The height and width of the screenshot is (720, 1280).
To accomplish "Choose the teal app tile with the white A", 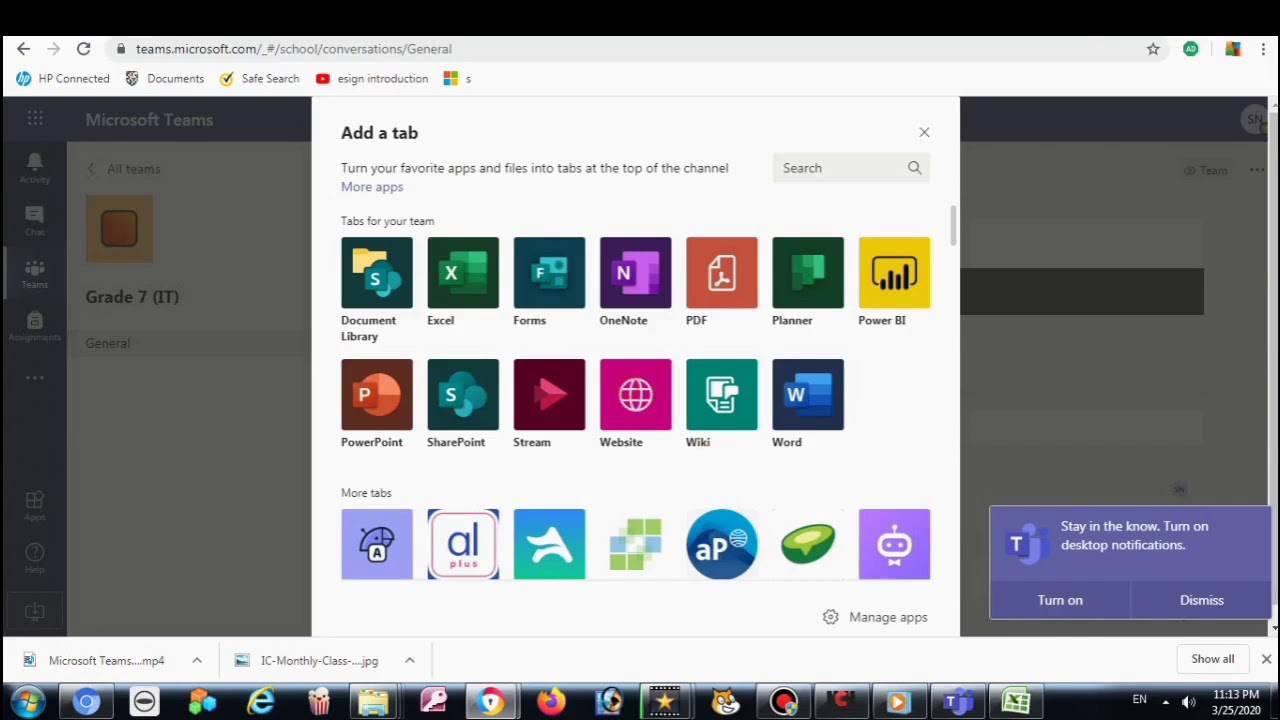I will point(549,544).
